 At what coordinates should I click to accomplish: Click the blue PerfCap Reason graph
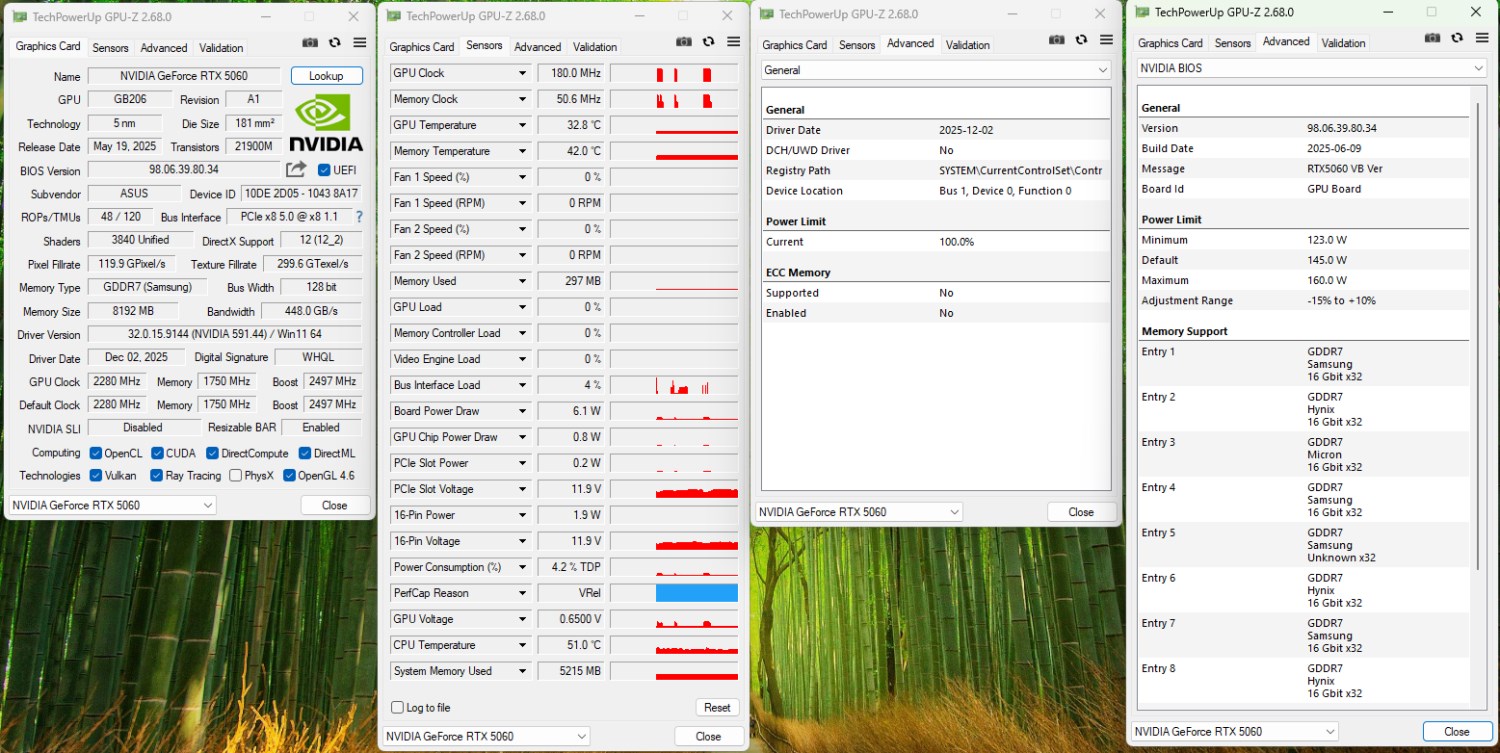pos(697,593)
